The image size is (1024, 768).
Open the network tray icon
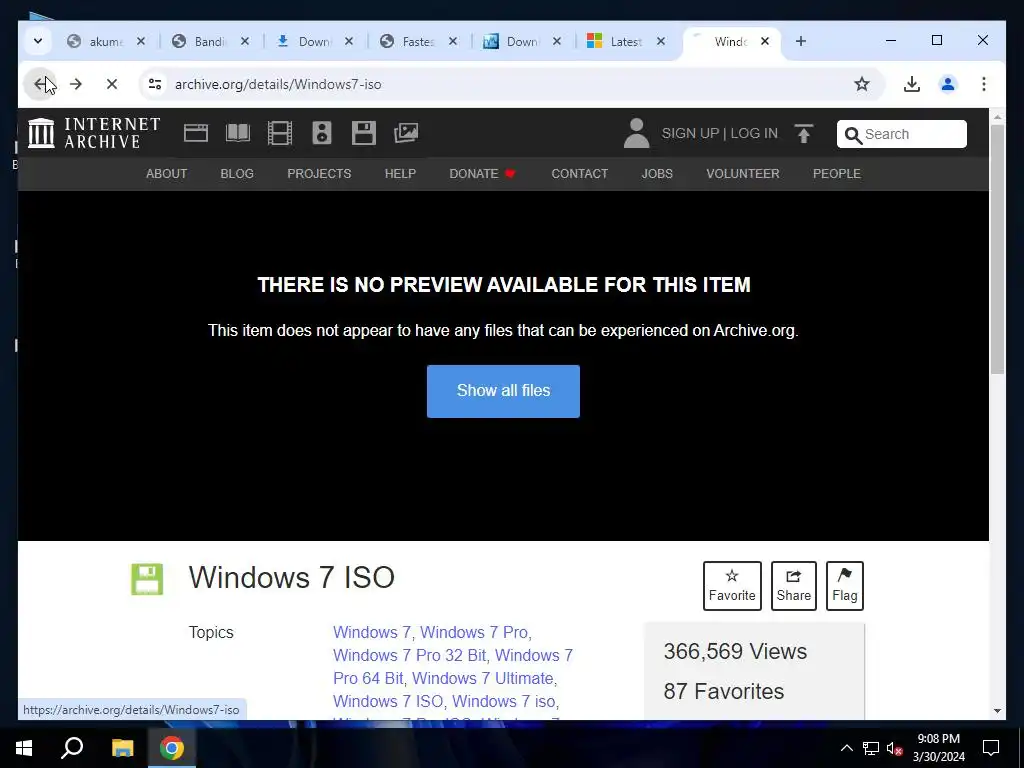[871, 748]
